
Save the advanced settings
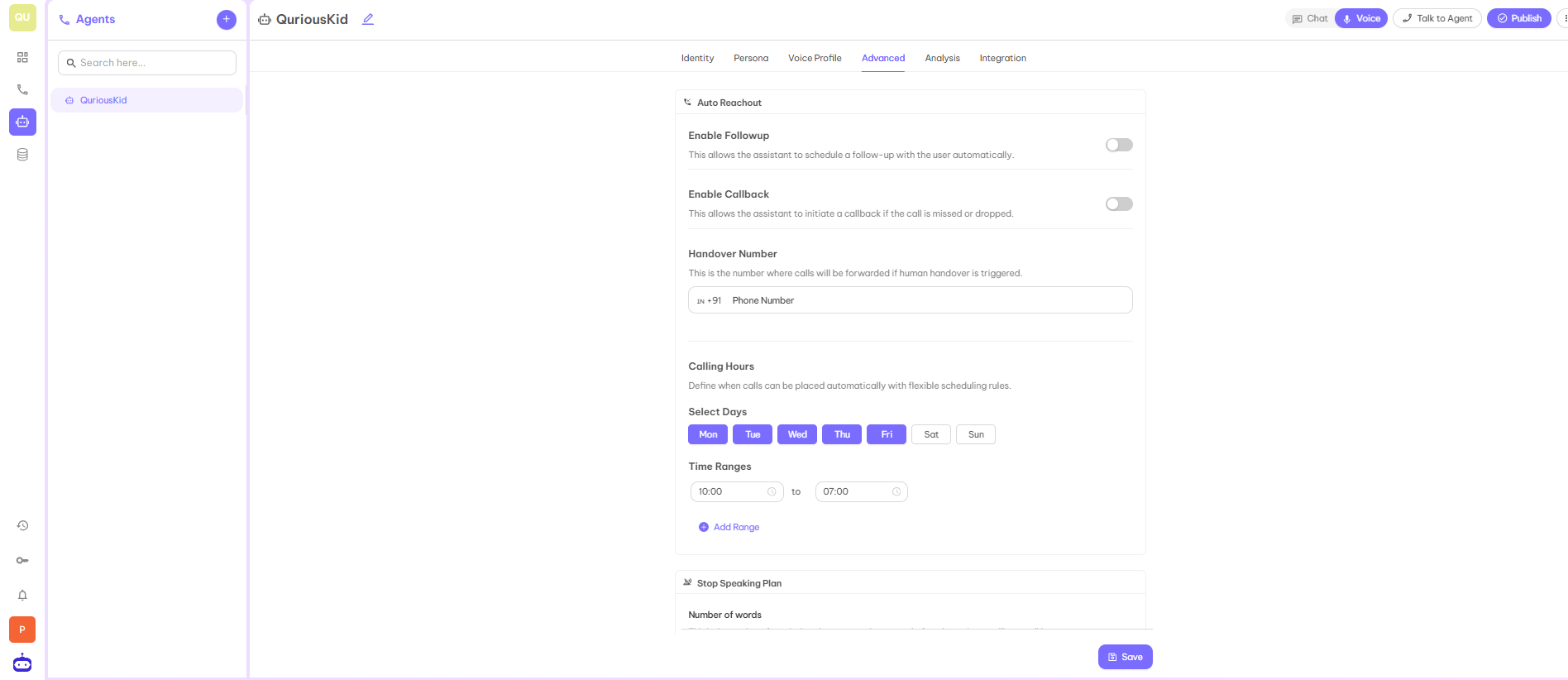1126,657
